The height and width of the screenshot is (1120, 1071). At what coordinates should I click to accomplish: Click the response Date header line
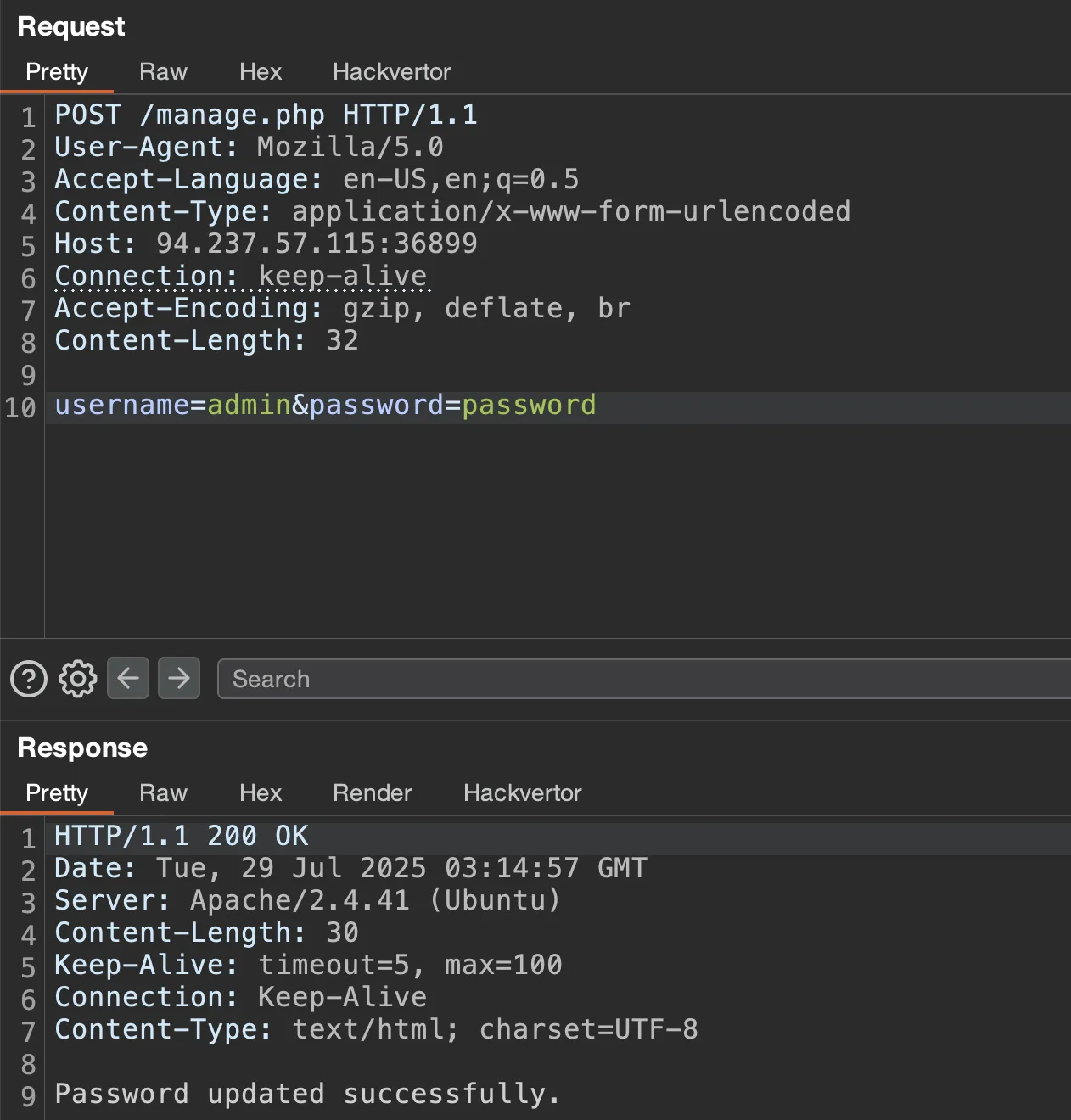pos(351,868)
